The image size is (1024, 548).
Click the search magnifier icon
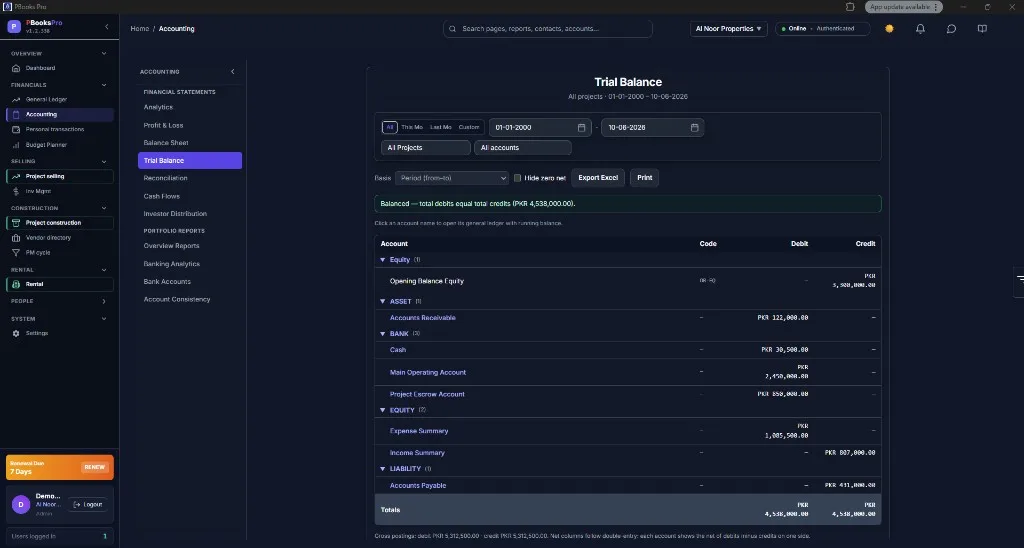[x=453, y=29]
